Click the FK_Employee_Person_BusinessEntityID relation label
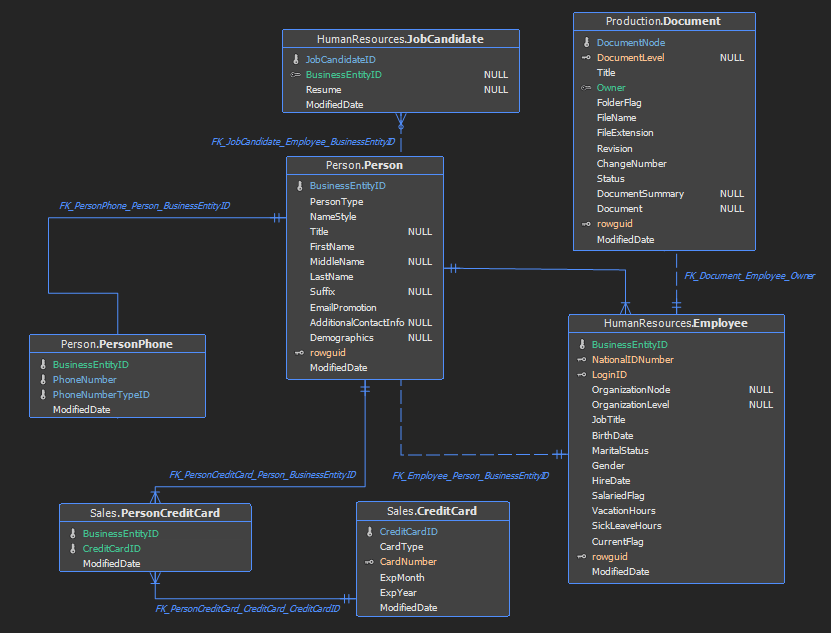The image size is (831, 633). tap(471, 476)
